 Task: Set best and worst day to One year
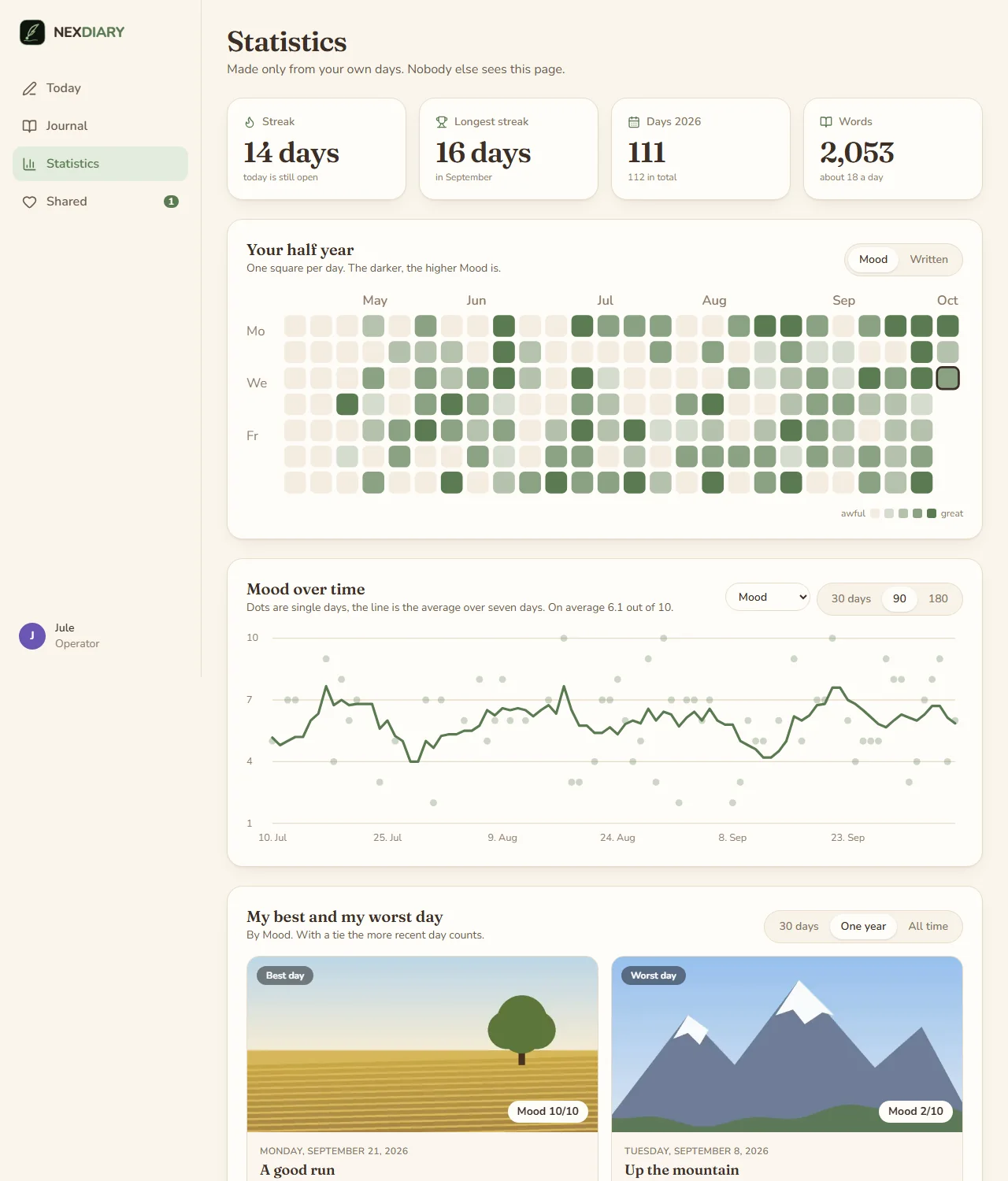coord(863,927)
